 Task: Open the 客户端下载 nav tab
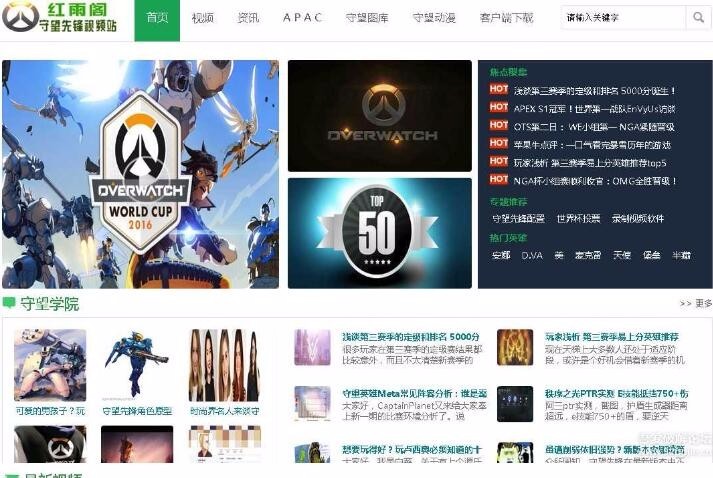(x=506, y=18)
